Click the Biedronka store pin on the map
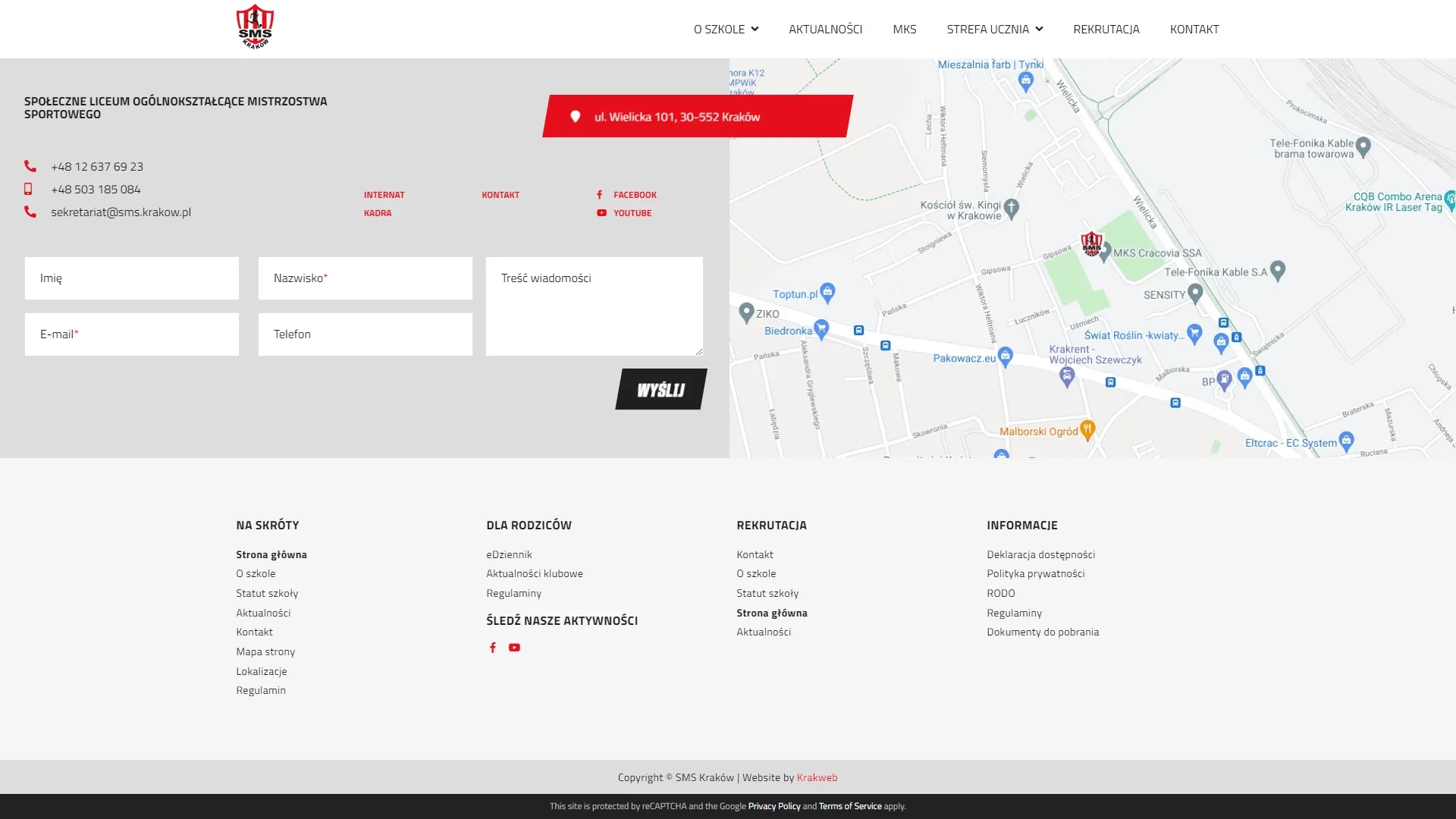This screenshot has width=1456, height=819. coord(821,328)
